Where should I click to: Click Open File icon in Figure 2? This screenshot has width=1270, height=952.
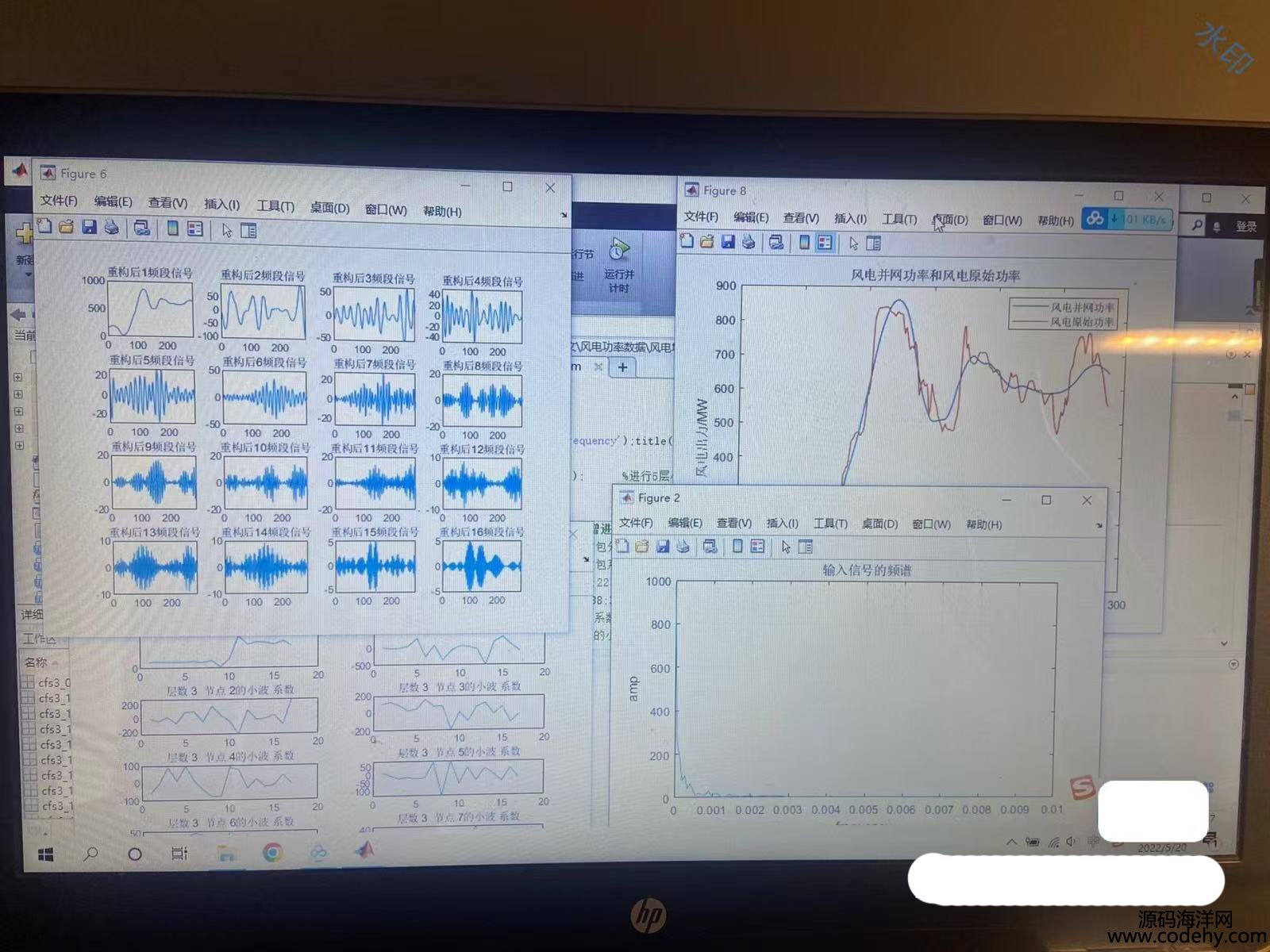pos(642,546)
